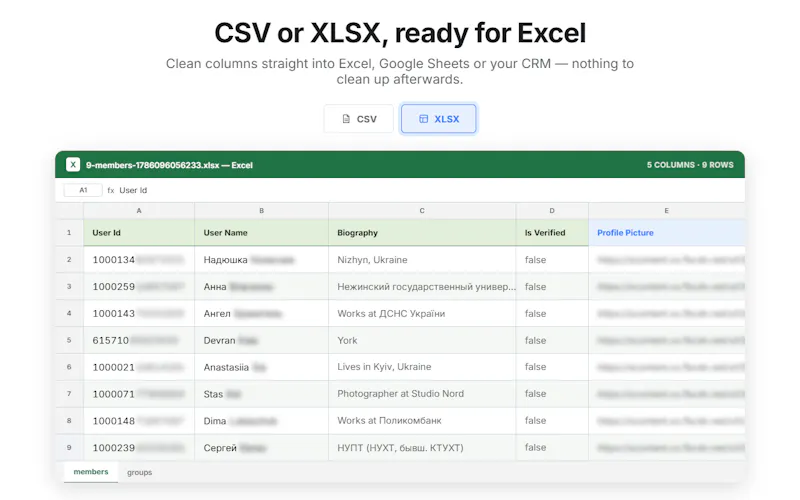Click the user id cell starting 1000239
This screenshot has height=500, width=800.
139,447
